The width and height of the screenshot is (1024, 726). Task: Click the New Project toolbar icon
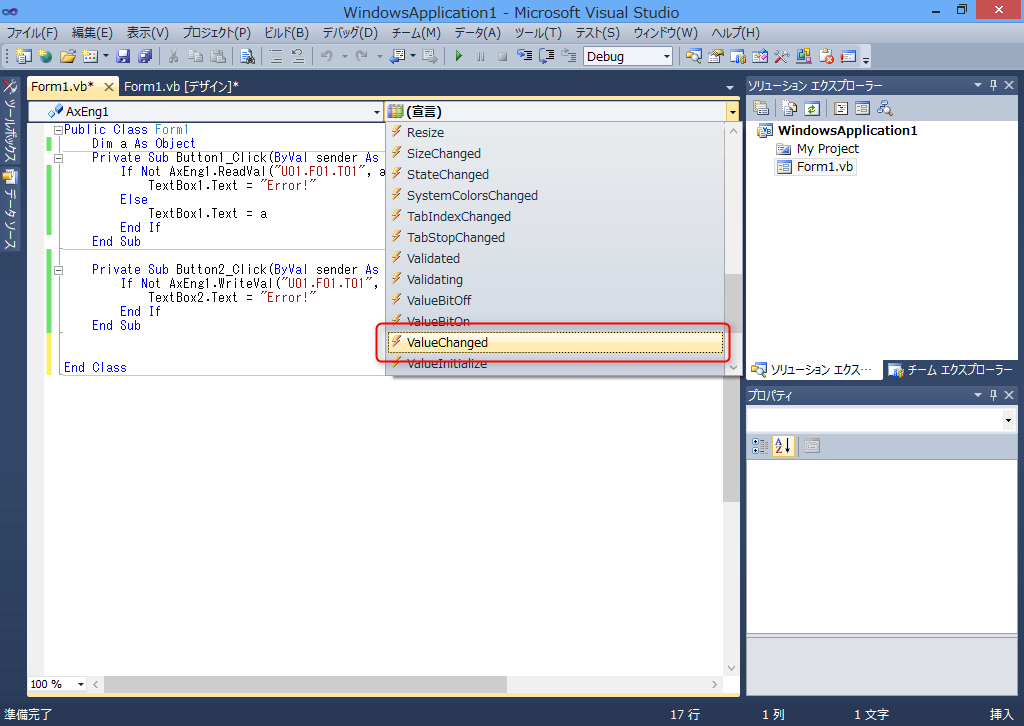[24, 57]
